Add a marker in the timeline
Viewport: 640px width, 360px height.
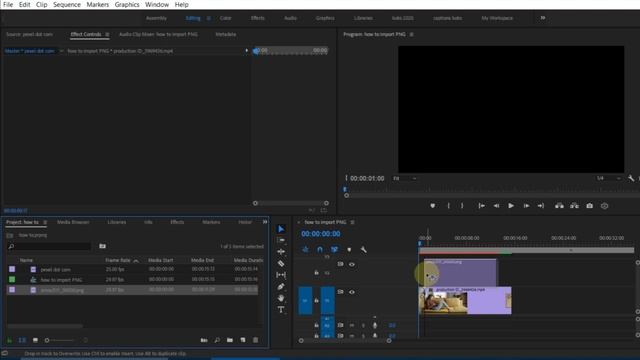349,249
